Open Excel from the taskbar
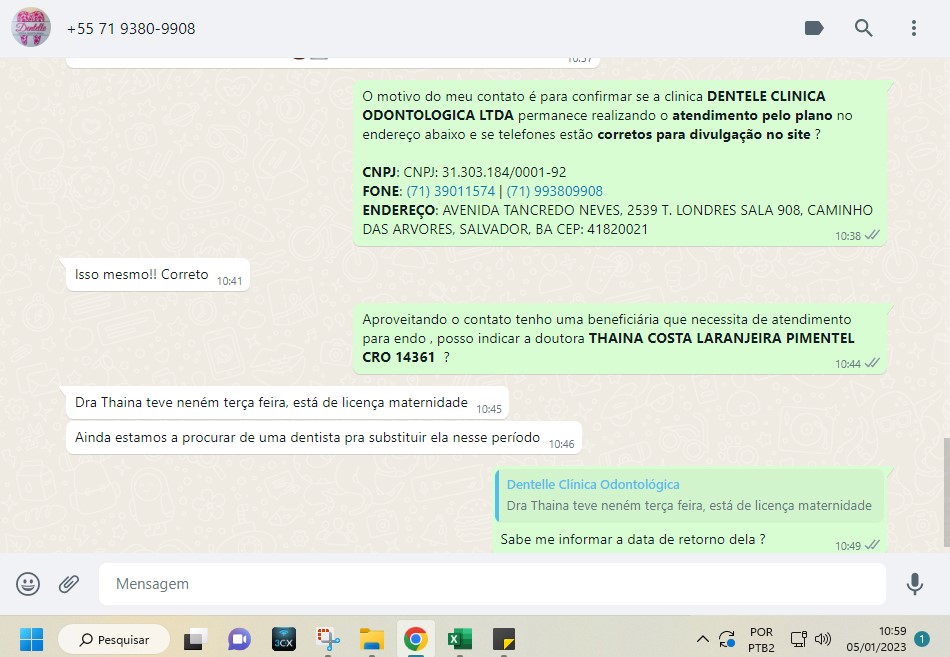 460,639
